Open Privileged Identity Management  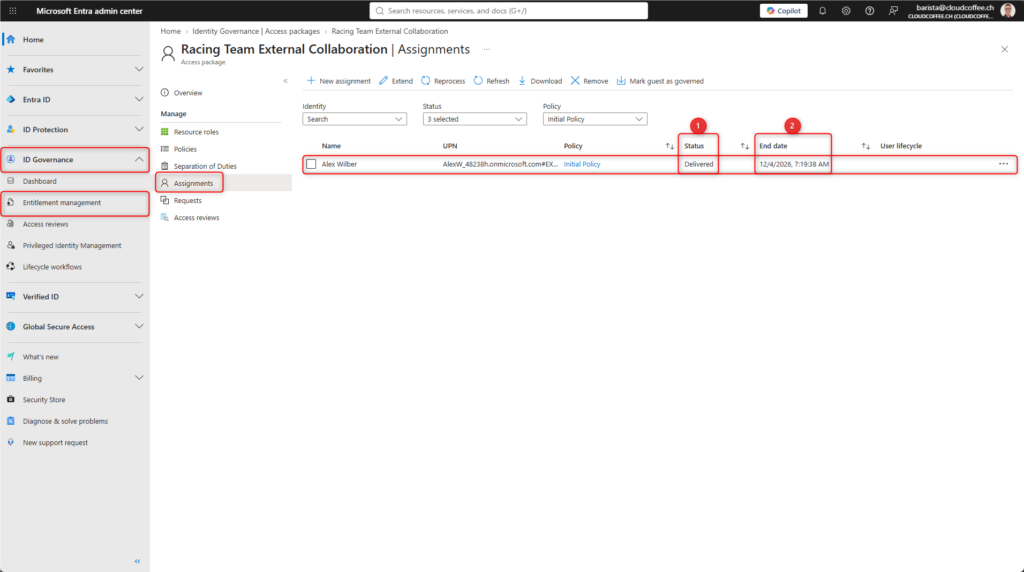(x=74, y=246)
